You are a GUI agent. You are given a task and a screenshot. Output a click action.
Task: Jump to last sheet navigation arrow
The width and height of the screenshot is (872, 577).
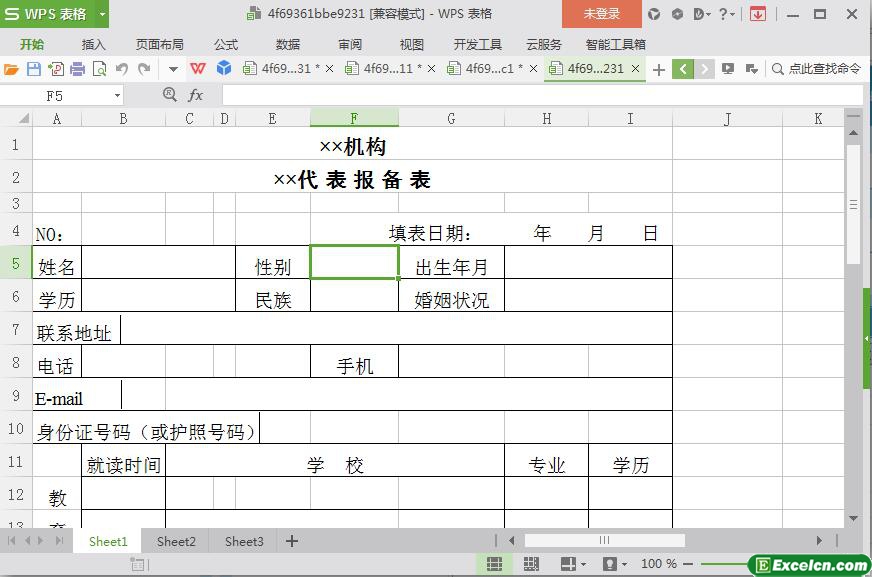[60, 540]
